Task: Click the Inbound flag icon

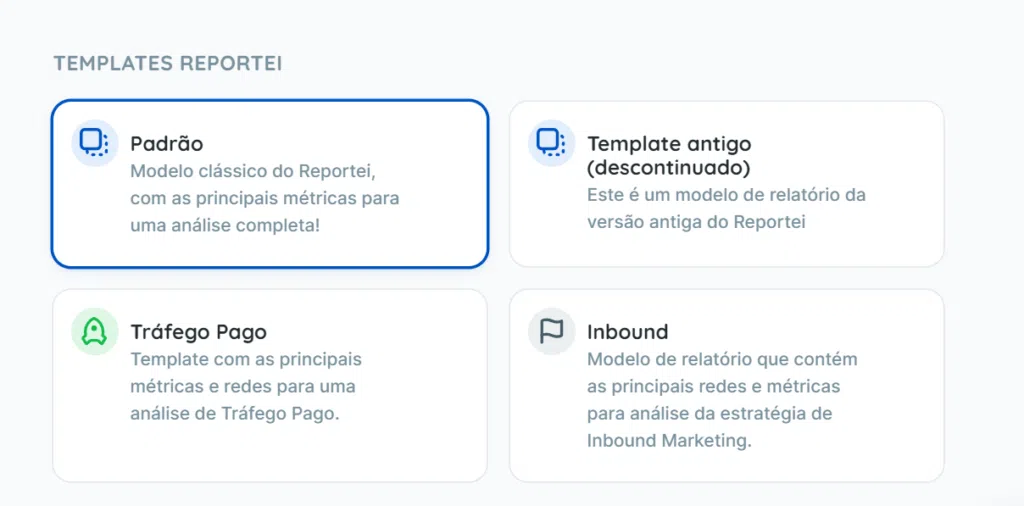Action: [551, 331]
